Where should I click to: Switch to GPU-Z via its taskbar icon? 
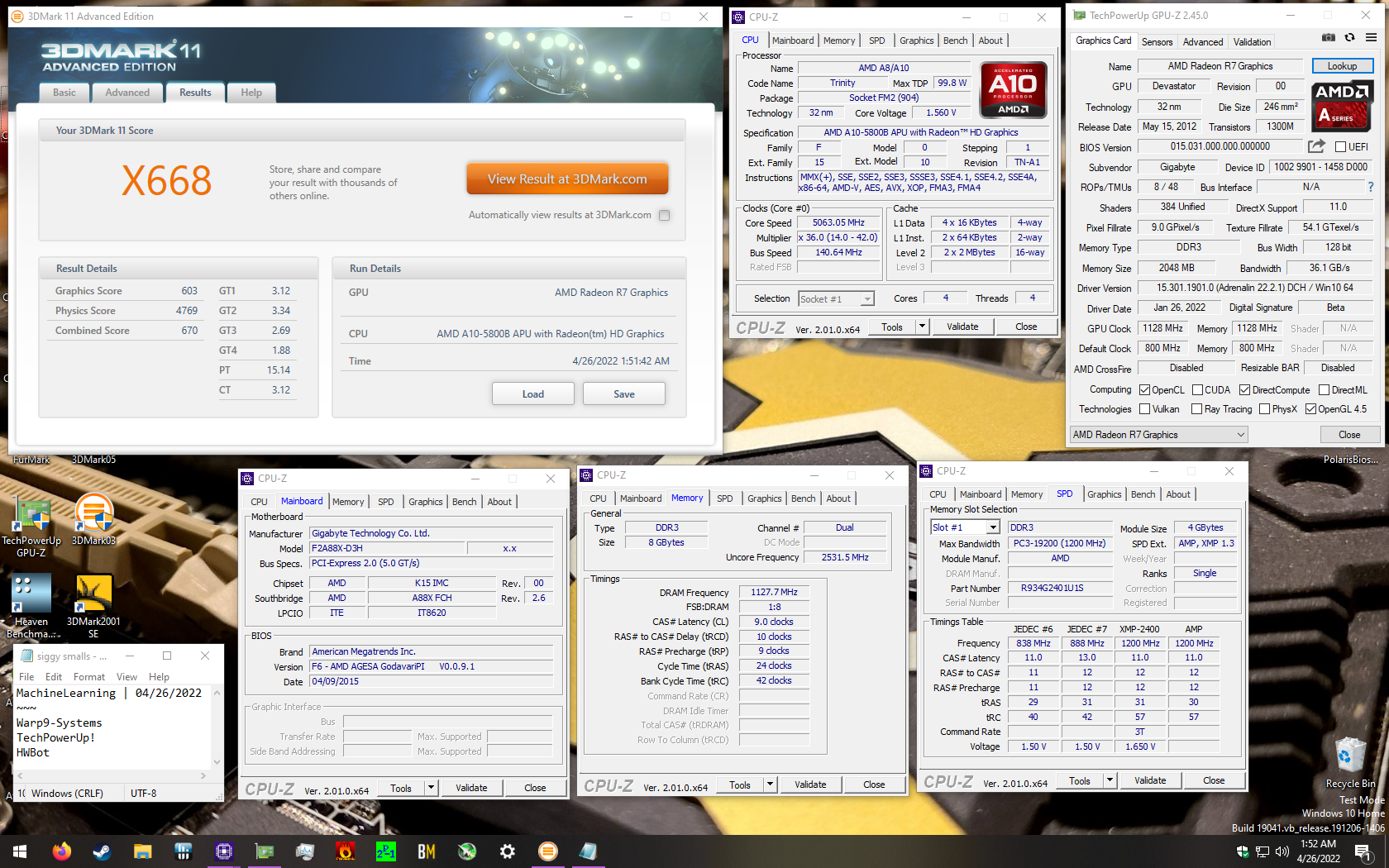click(264, 851)
